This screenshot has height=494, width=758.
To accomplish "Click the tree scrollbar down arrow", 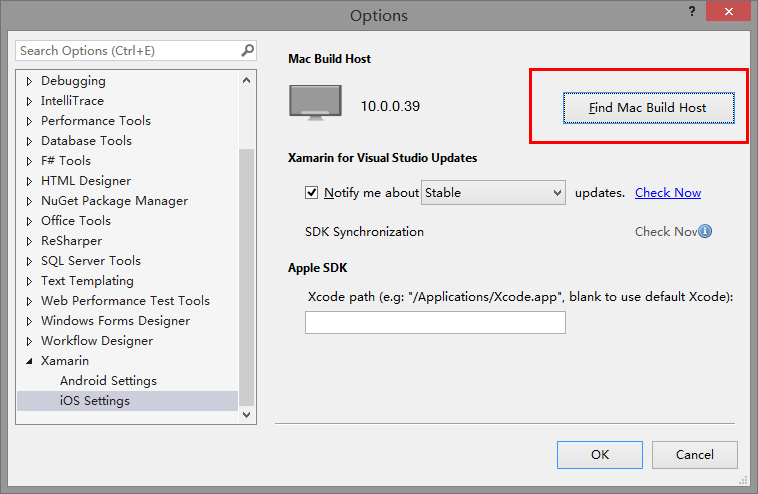I will pos(247,415).
